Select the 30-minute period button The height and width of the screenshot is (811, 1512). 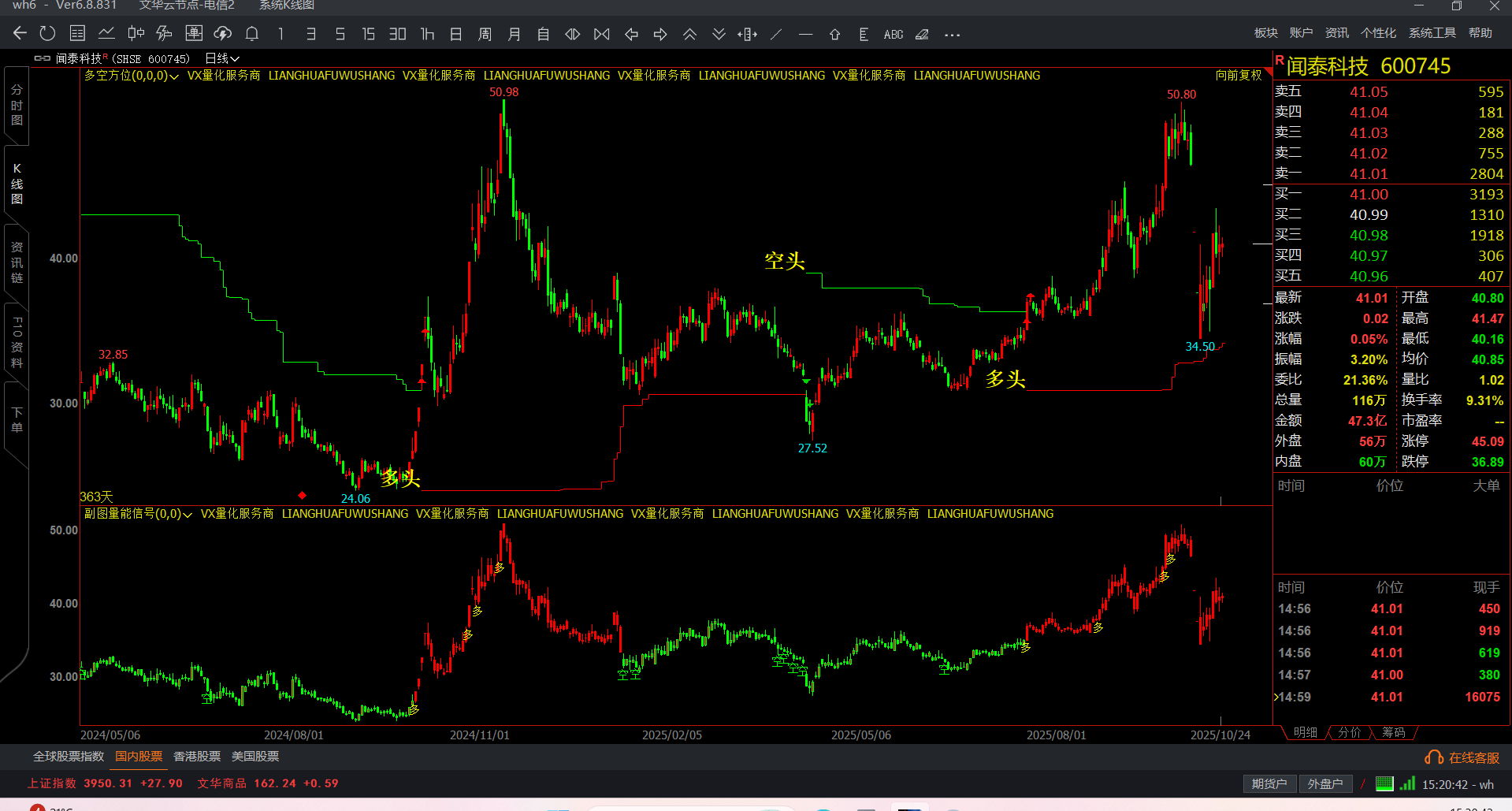point(398,34)
